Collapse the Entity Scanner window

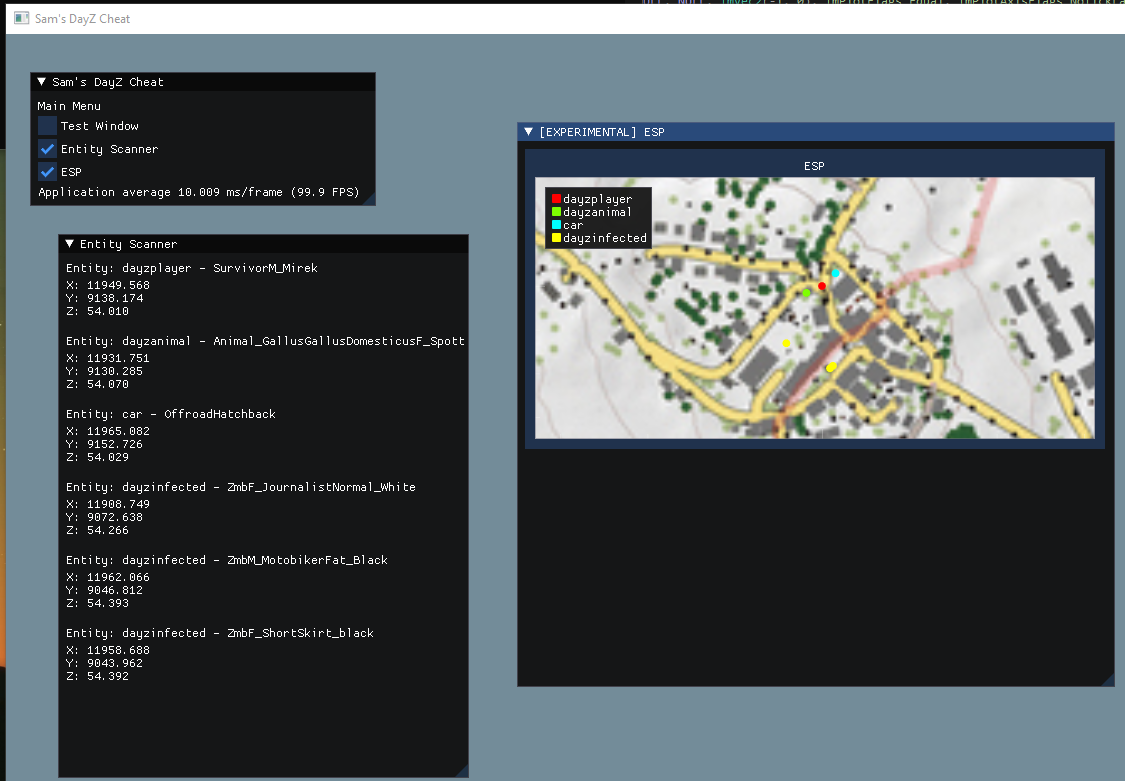68,243
